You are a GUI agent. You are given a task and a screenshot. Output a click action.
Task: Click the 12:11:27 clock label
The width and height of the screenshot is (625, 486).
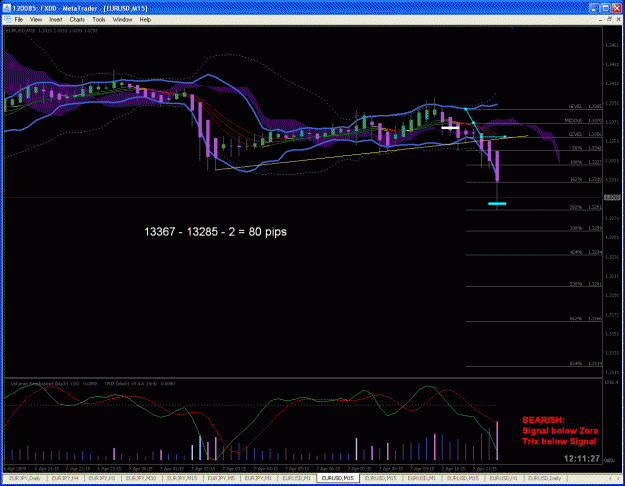(x=582, y=459)
